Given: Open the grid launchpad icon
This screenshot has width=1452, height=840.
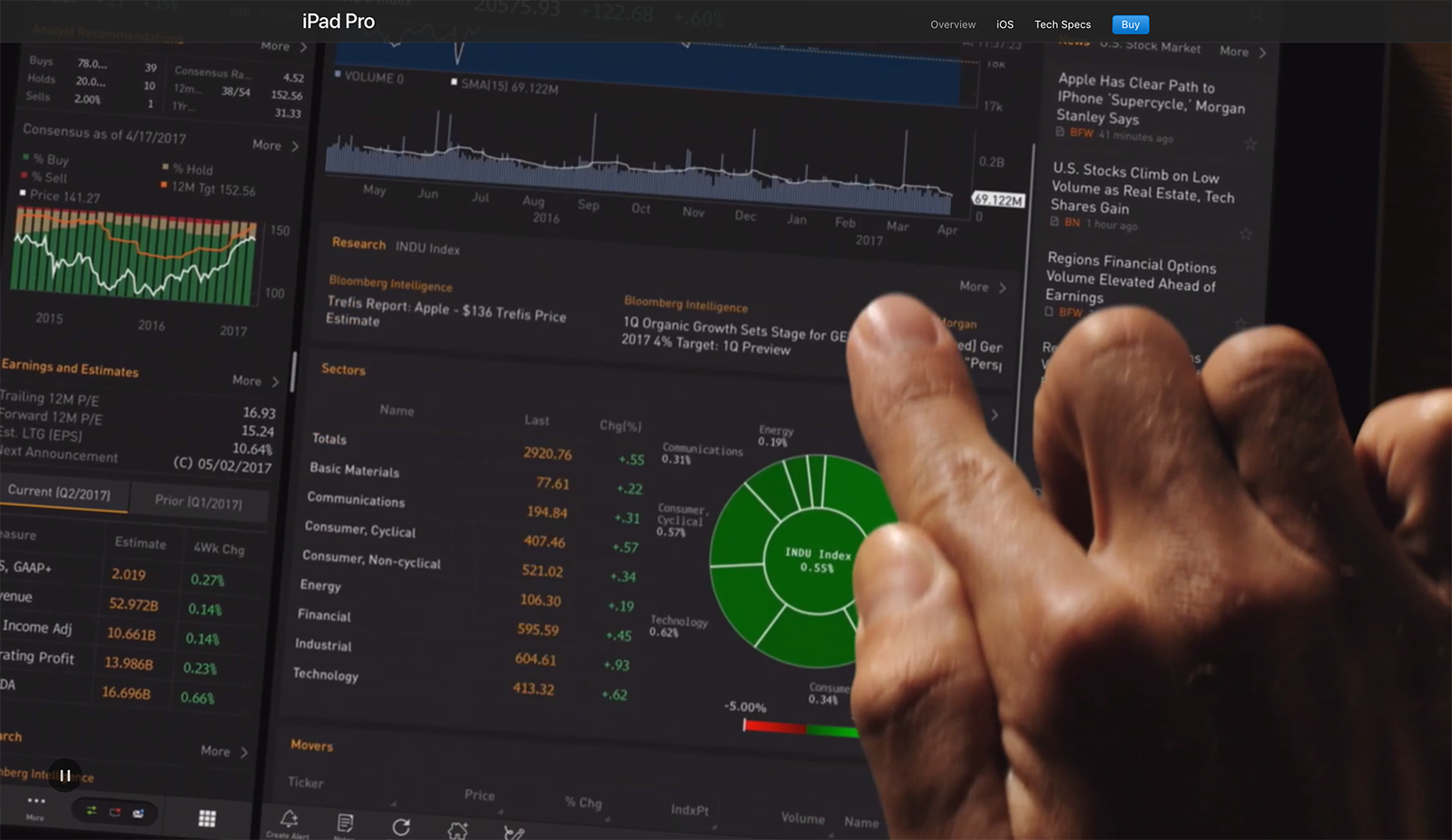Looking at the screenshot, I should click(x=207, y=818).
